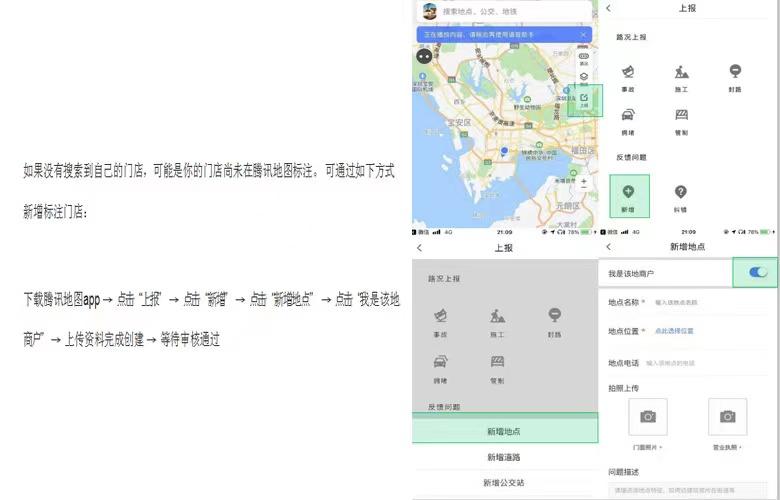Tap the profile avatar on the map screen
Screen dimensions: 780x500
[x=429, y=11]
